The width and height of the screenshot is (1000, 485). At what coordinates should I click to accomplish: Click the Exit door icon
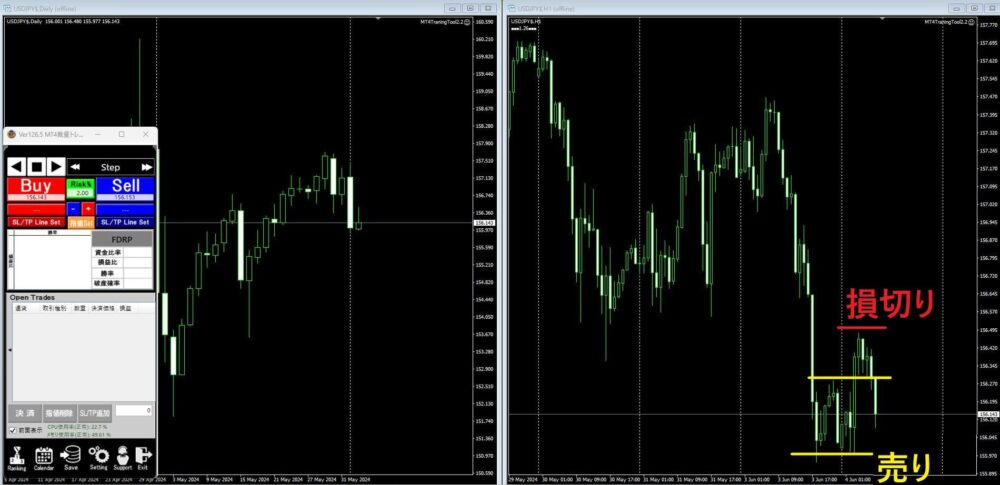(143, 459)
